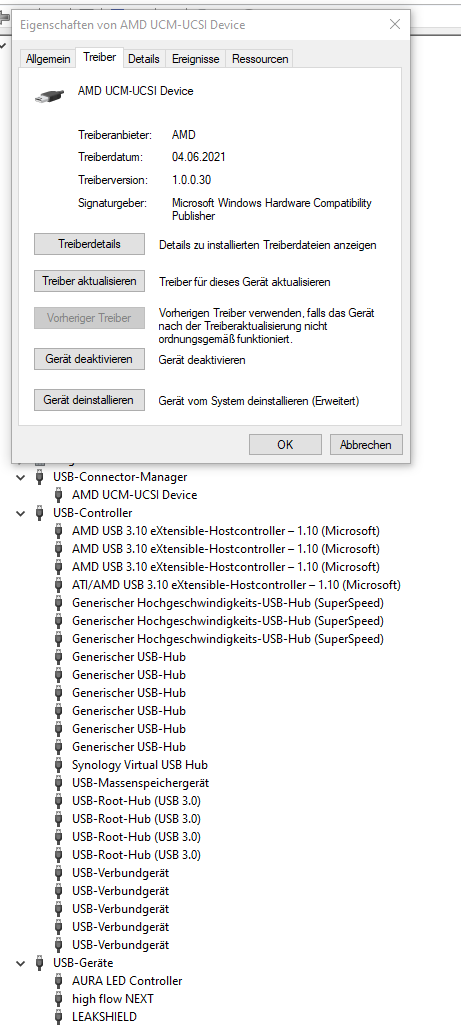
Task: Select the ATI/AMD USB 3.10 eXtensible-Hostcontroller row
Action: (236, 585)
